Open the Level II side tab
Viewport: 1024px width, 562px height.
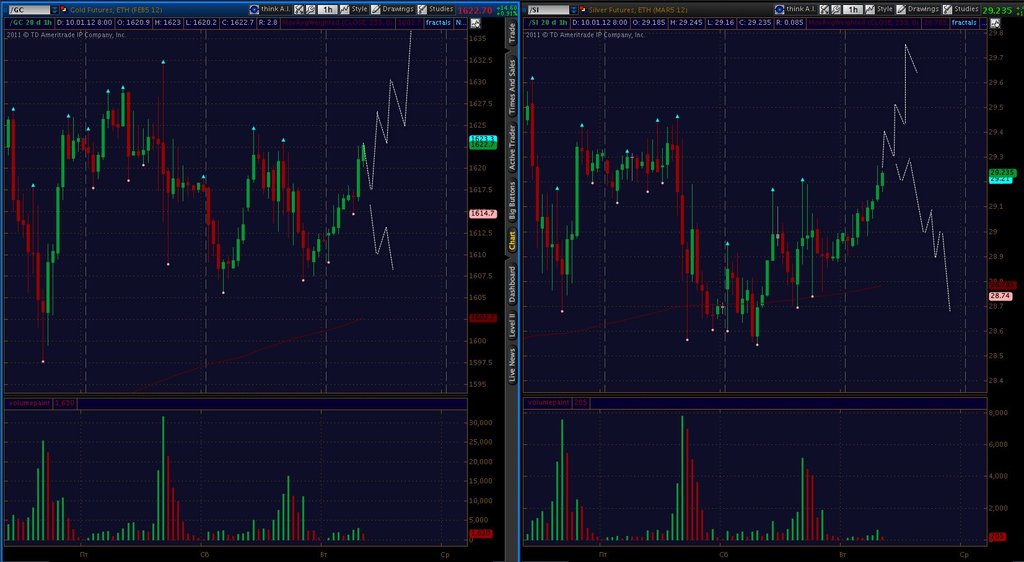[x=512, y=324]
